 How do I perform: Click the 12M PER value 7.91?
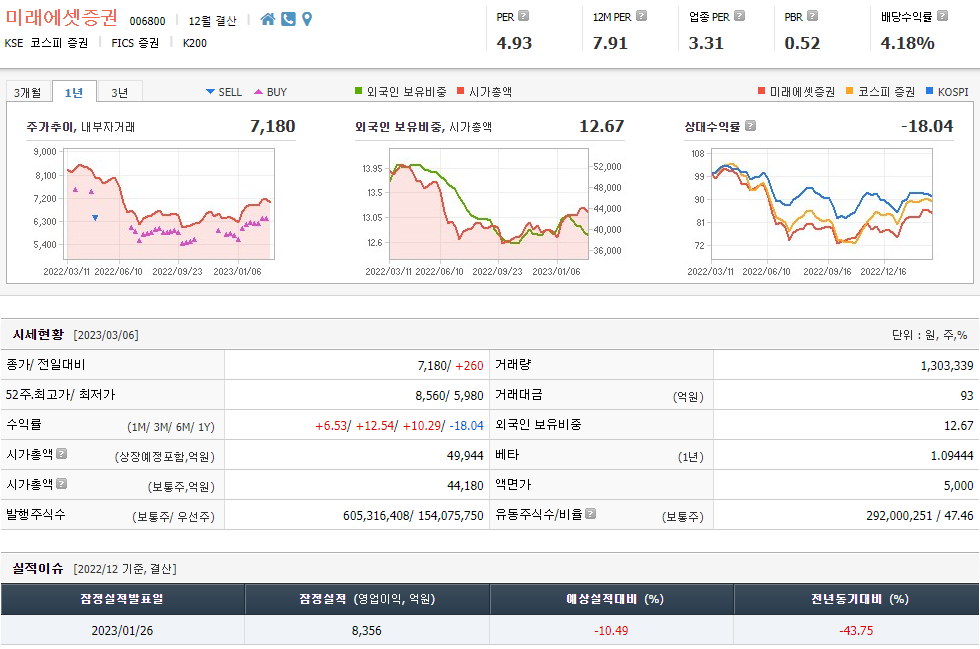[610, 43]
